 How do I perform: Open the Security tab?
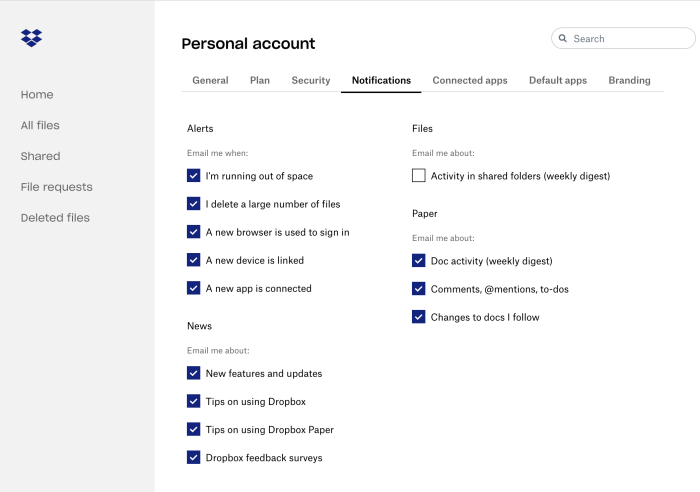click(311, 80)
